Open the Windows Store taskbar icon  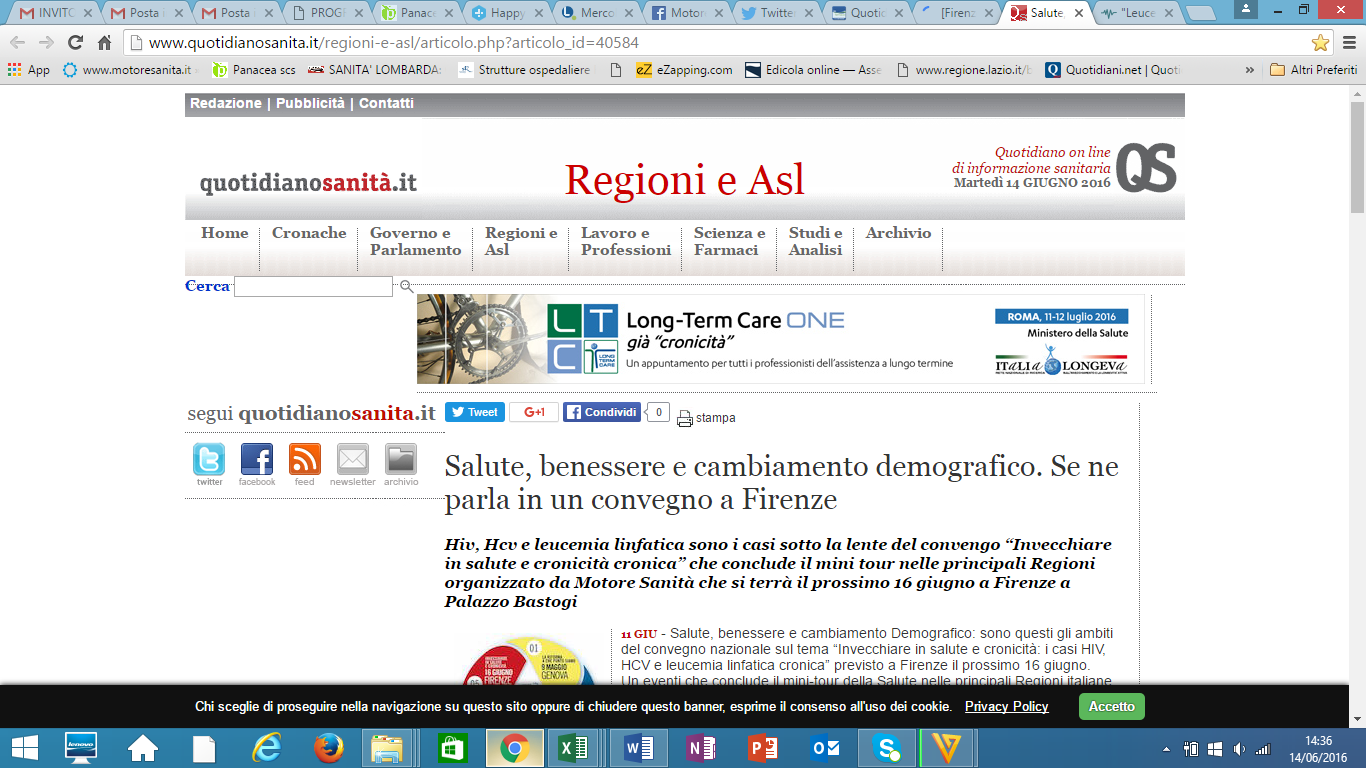point(452,748)
